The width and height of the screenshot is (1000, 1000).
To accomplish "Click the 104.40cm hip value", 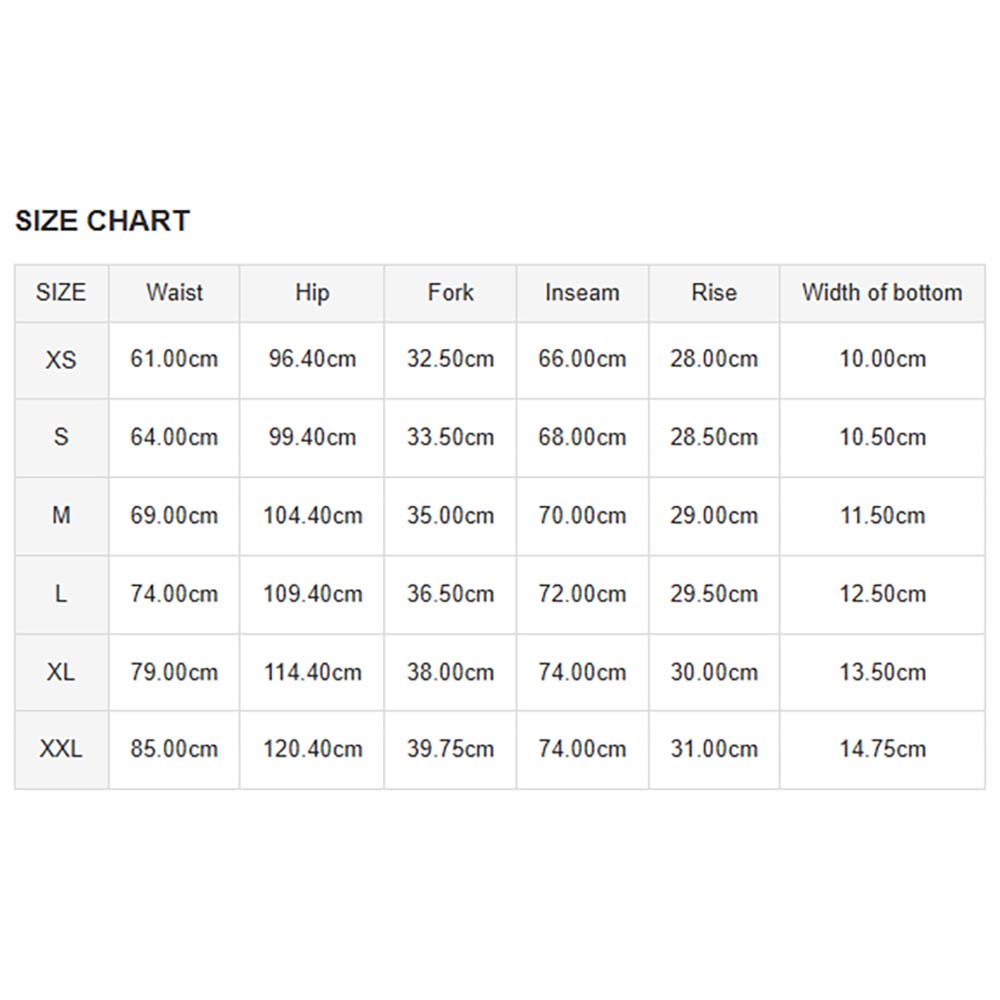I will click(312, 515).
